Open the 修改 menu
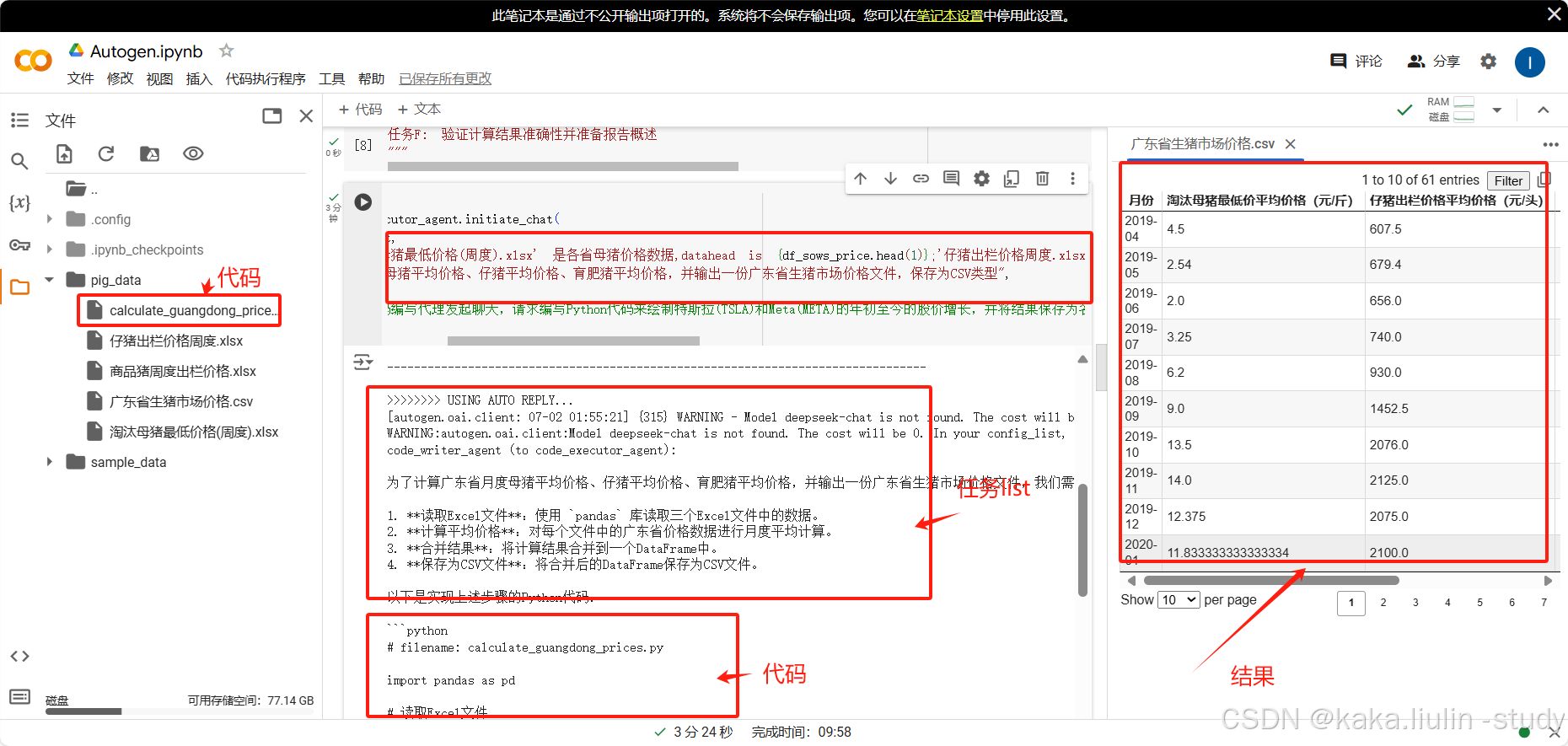This screenshot has width=1568, height=746. pyautogui.click(x=120, y=78)
